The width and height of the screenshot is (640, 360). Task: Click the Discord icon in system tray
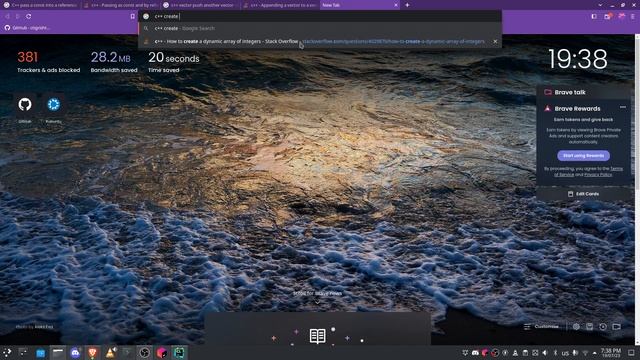point(475,353)
